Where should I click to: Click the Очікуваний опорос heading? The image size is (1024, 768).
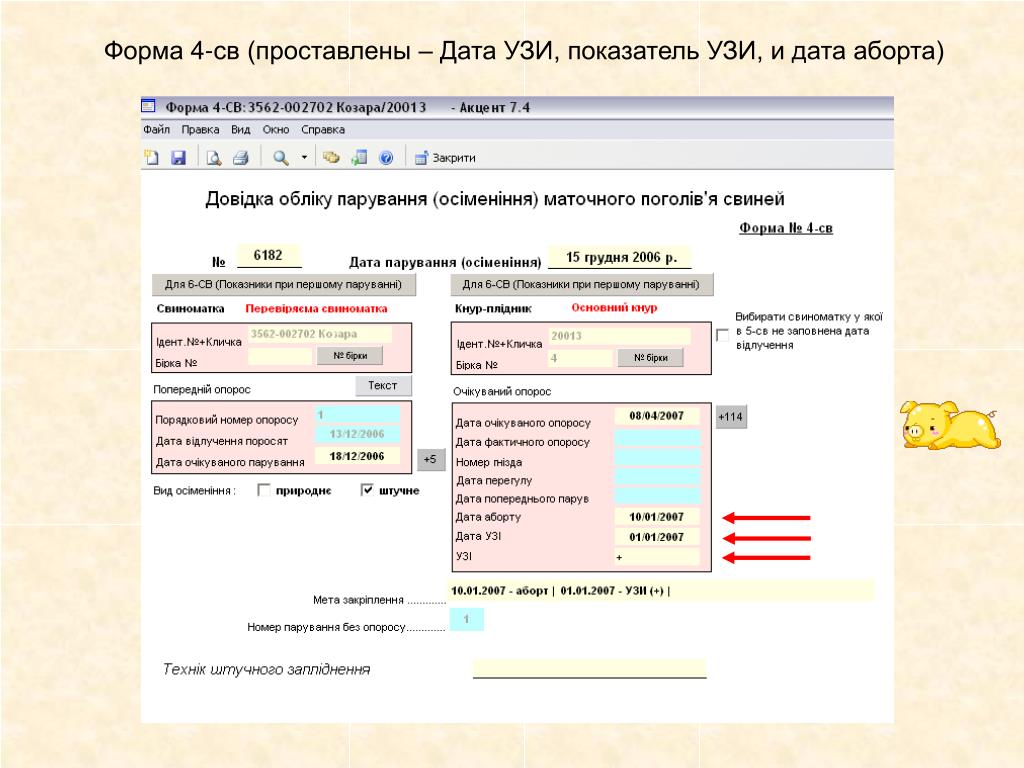502,391
